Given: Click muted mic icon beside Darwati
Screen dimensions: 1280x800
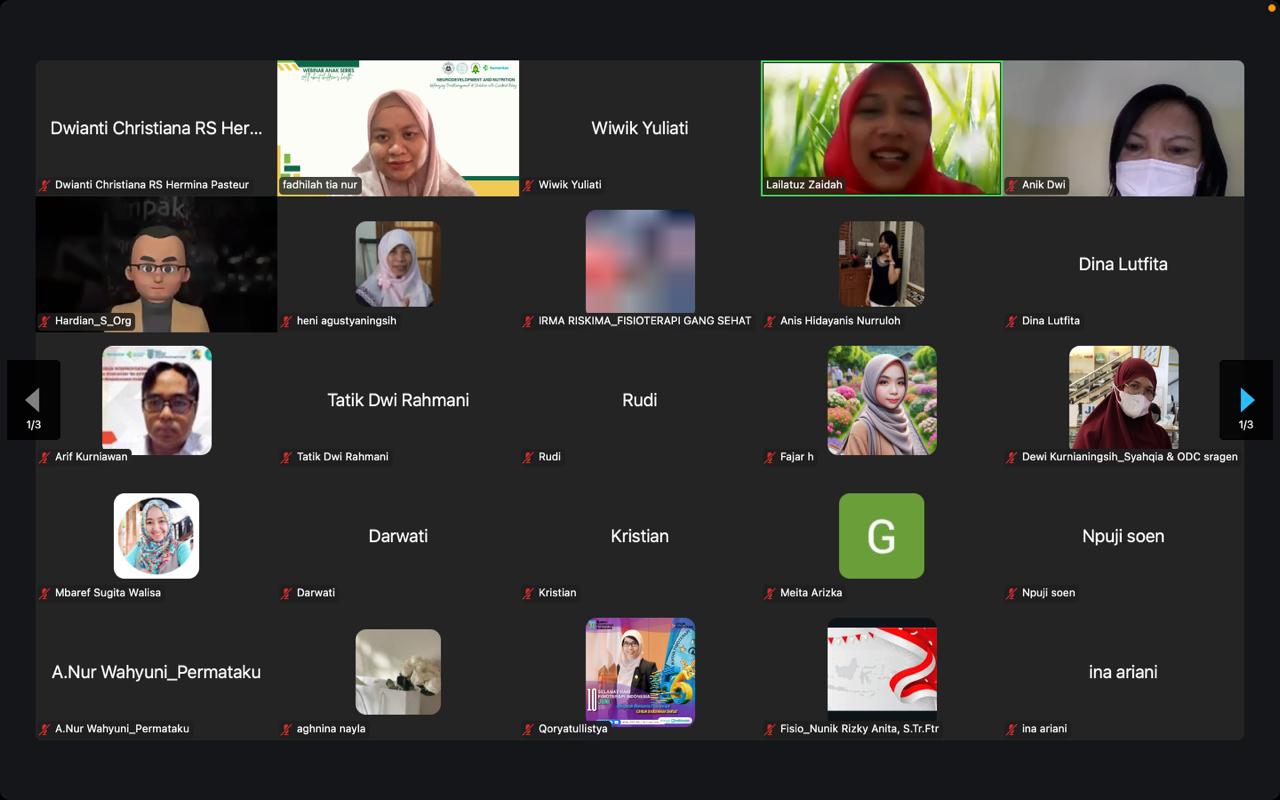Looking at the screenshot, I should [287, 593].
